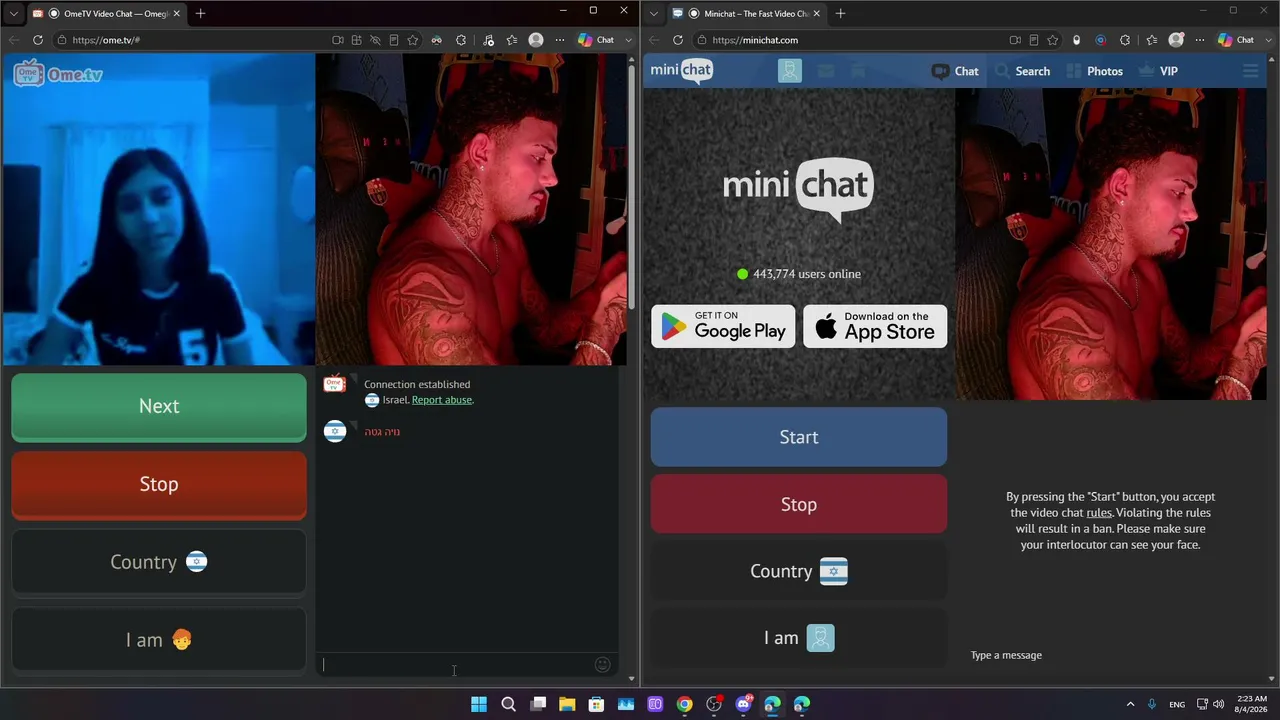The height and width of the screenshot is (720, 1280).
Task: Click the minichat.com address bar
Action: tap(850, 40)
